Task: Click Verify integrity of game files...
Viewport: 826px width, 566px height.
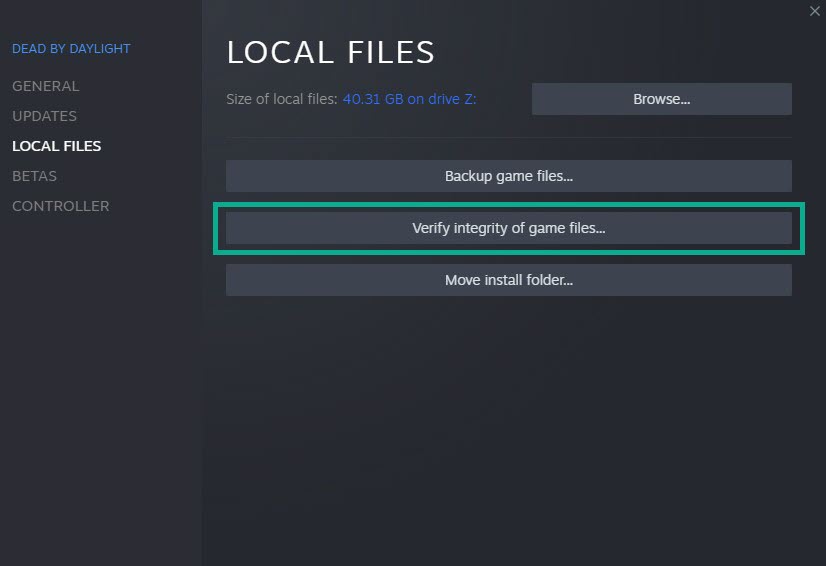Action: click(x=509, y=228)
